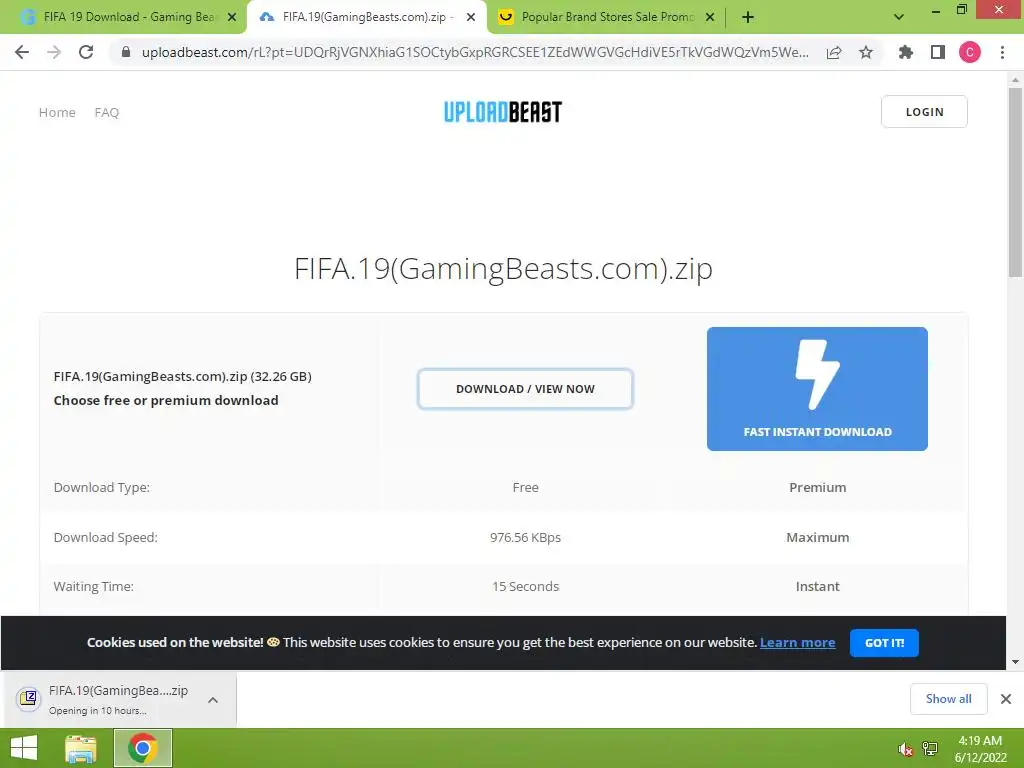Switch to Popular Brand Stores Sale tab
The width and height of the screenshot is (1024, 768).
coord(607,17)
